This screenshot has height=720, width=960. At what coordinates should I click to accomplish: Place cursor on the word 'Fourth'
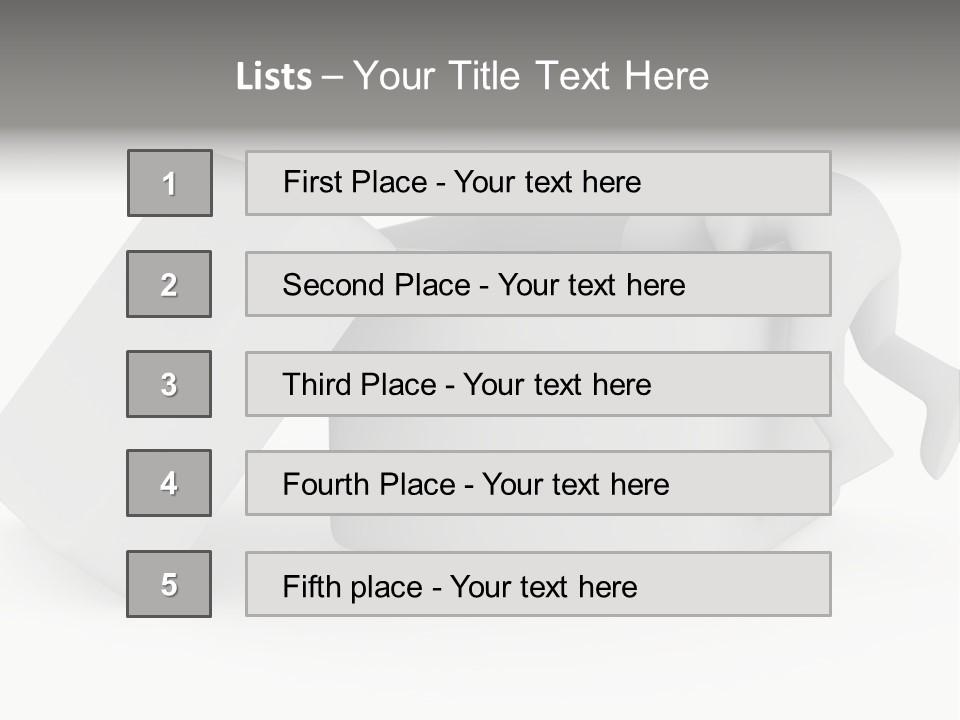tap(327, 485)
